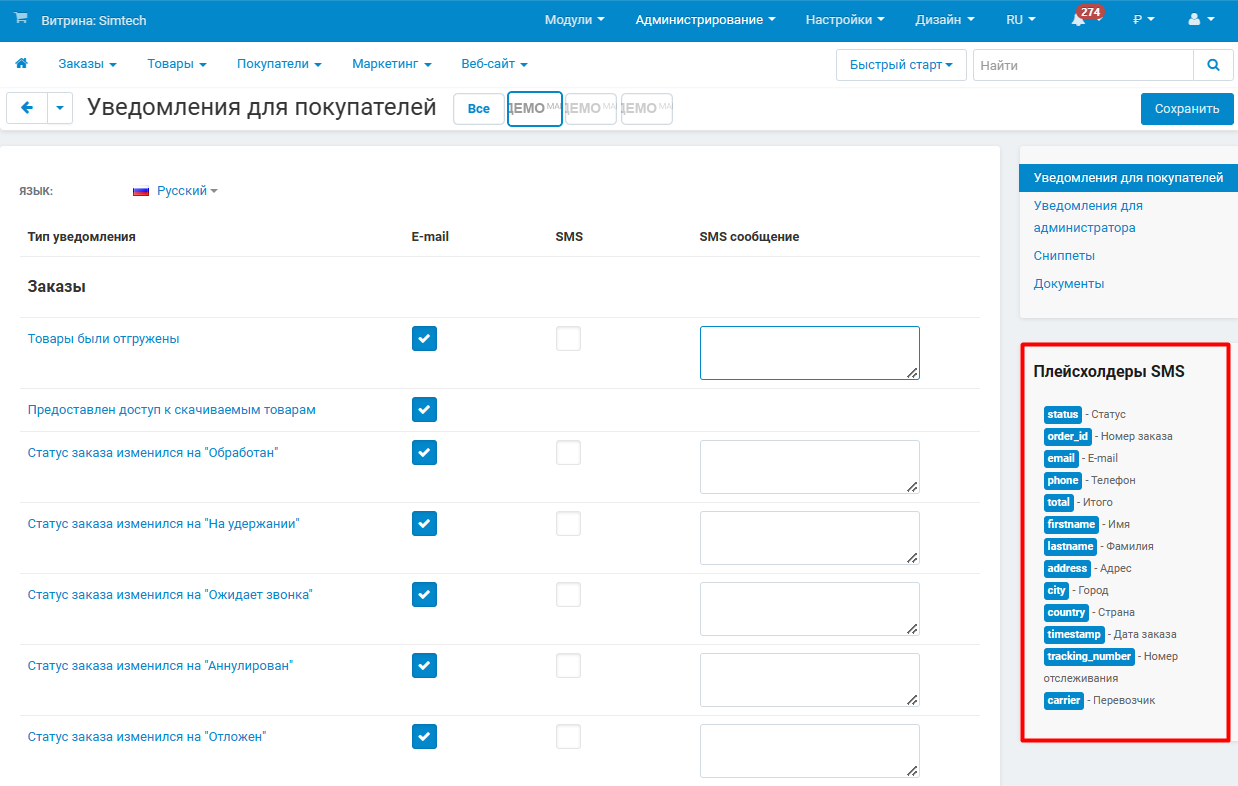Open the Заказы menu
The image size is (1238, 786).
click(x=87, y=64)
